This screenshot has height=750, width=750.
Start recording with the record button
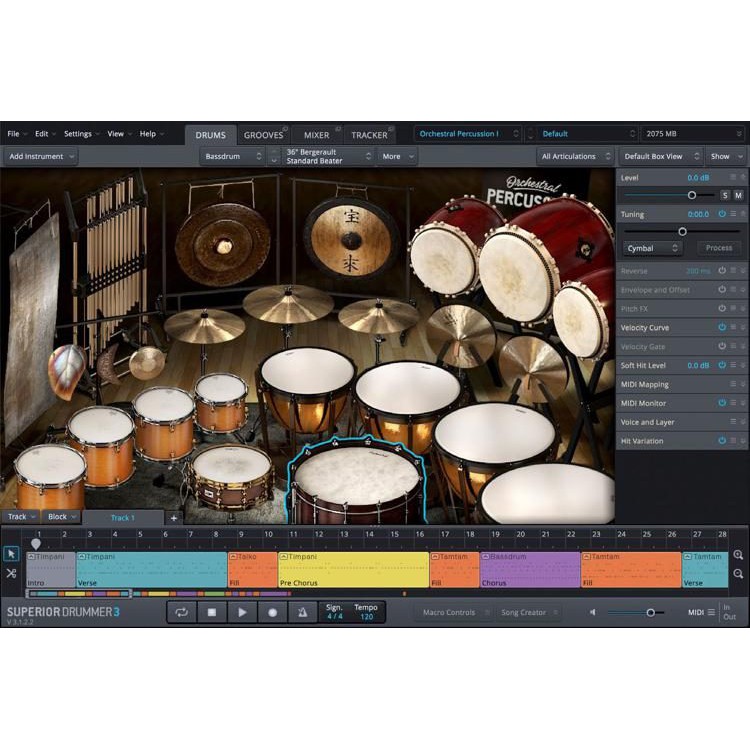273,612
